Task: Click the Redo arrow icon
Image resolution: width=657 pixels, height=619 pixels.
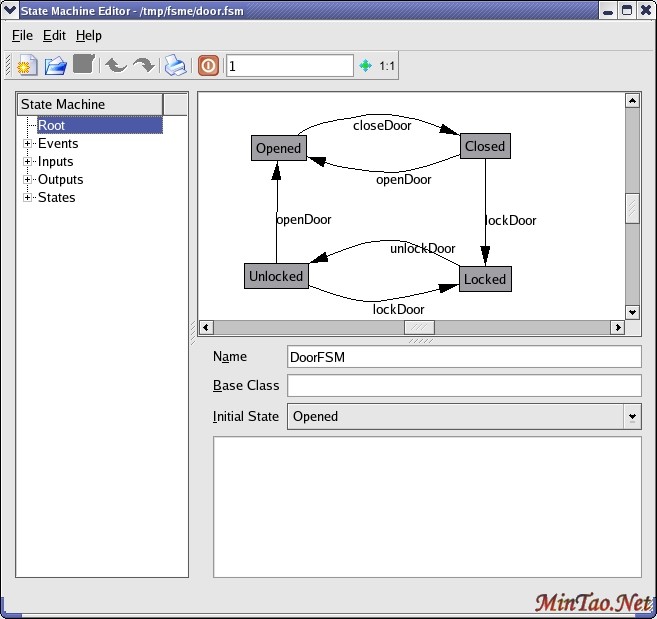Action: tap(144, 66)
